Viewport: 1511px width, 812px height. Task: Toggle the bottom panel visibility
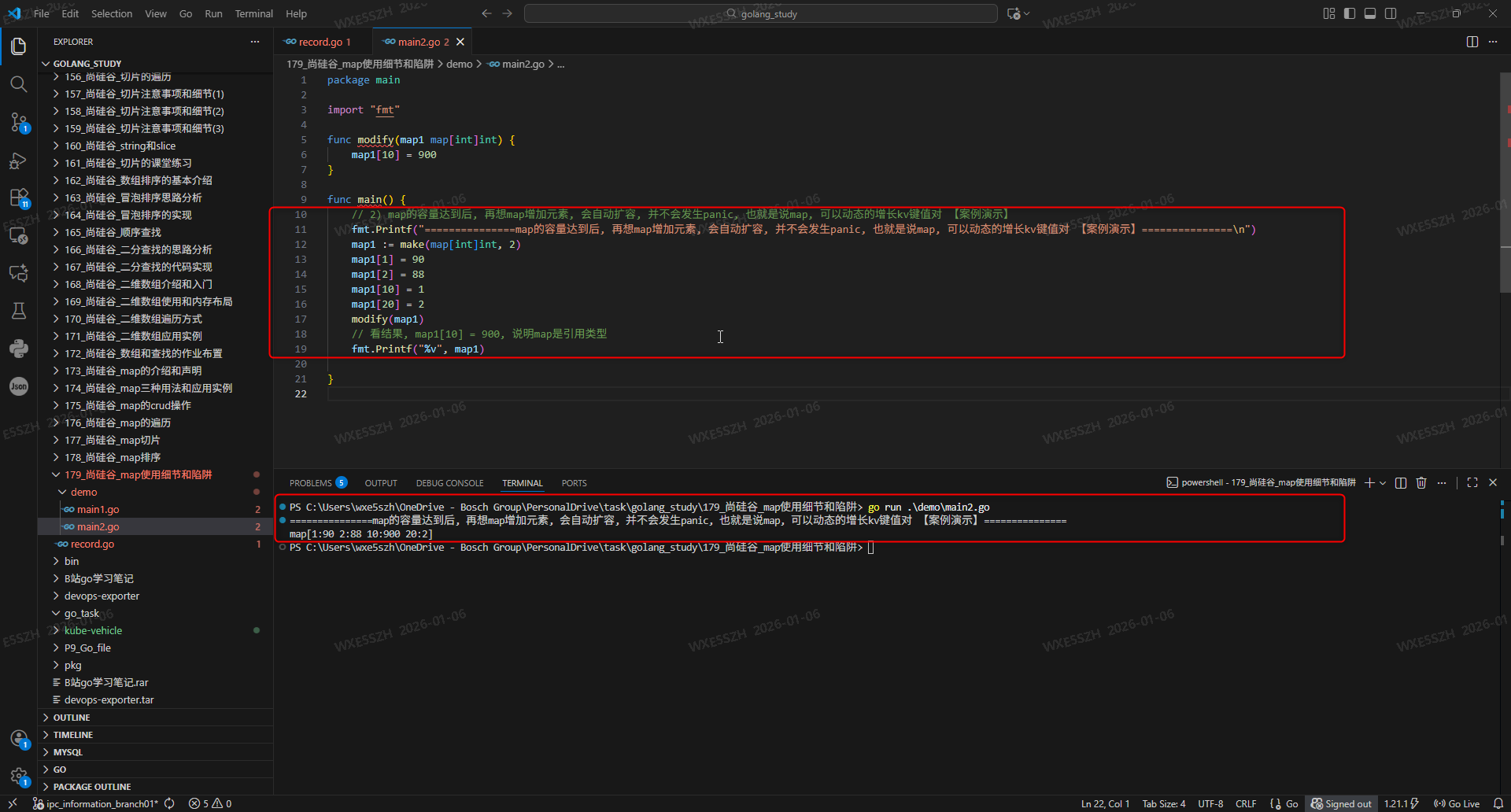1370,13
